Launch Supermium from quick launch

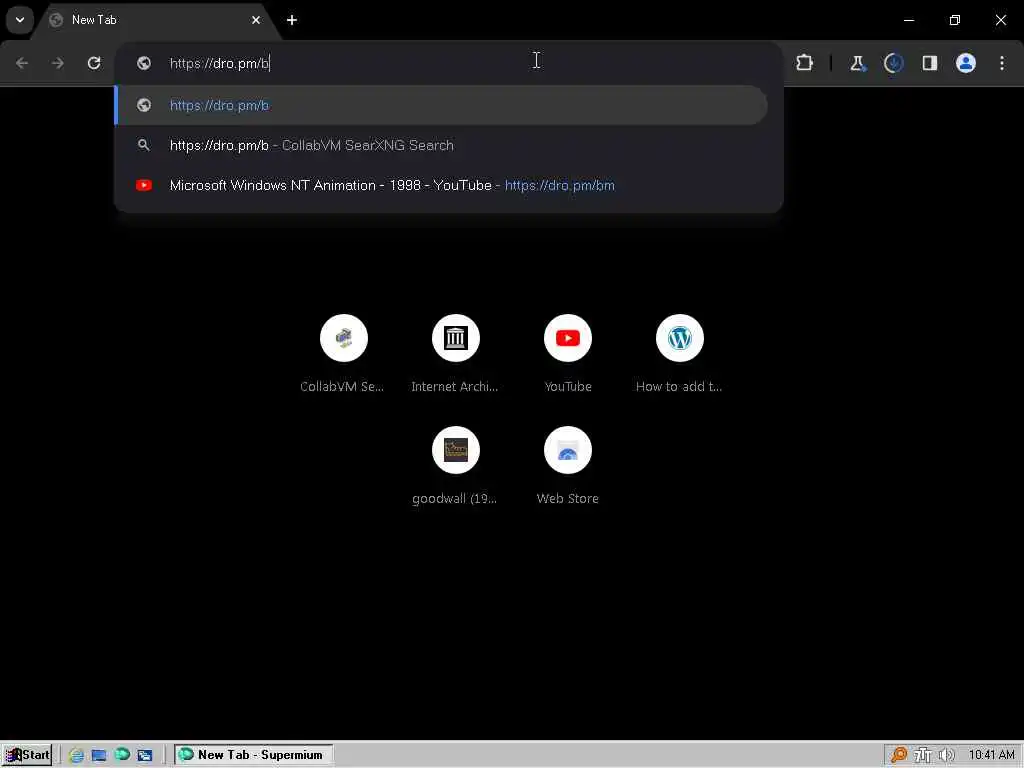[122, 754]
